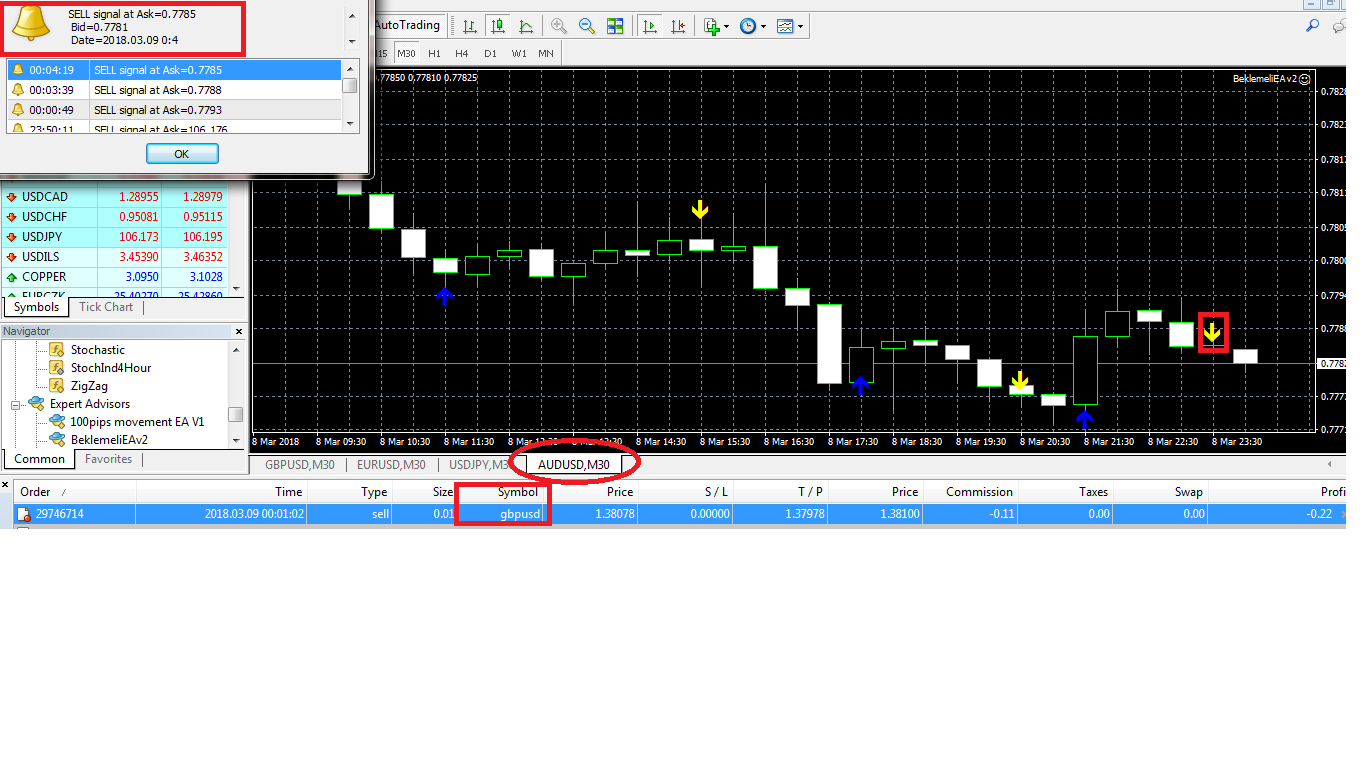This screenshot has height=768, width=1366.
Task: Zoom out of the chart
Action: pyautogui.click(x=587, y=26)
